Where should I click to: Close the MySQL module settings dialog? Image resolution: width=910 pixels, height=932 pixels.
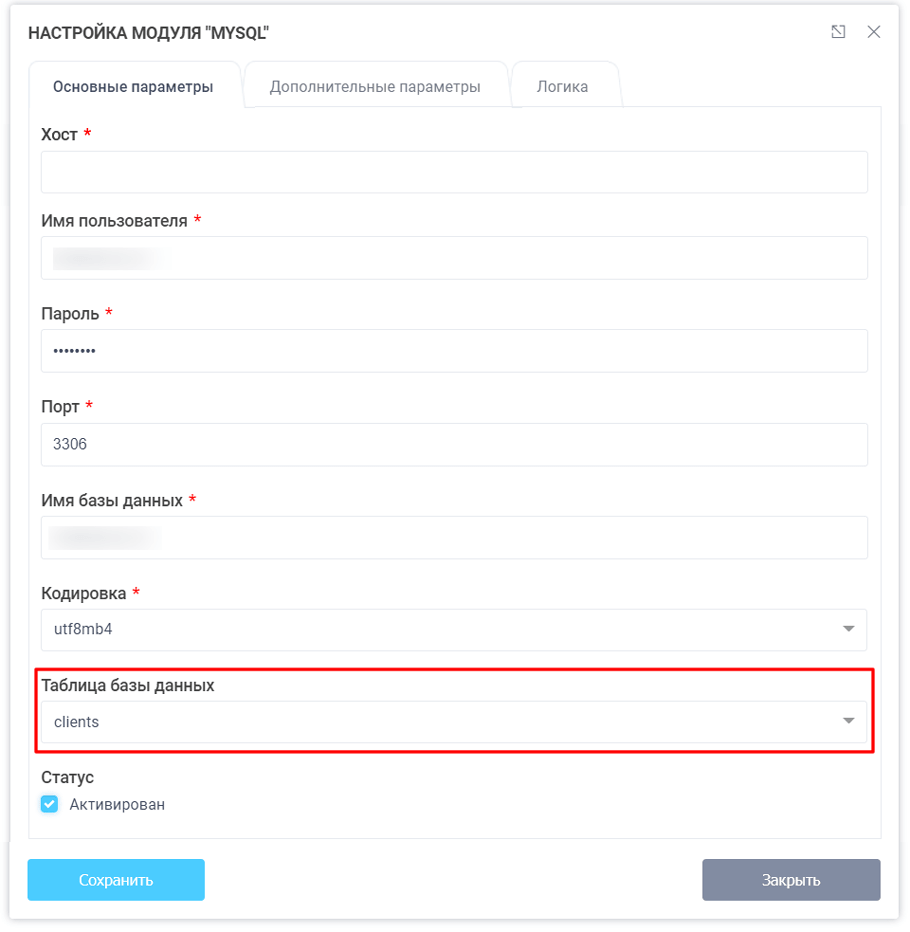point(874,31)
